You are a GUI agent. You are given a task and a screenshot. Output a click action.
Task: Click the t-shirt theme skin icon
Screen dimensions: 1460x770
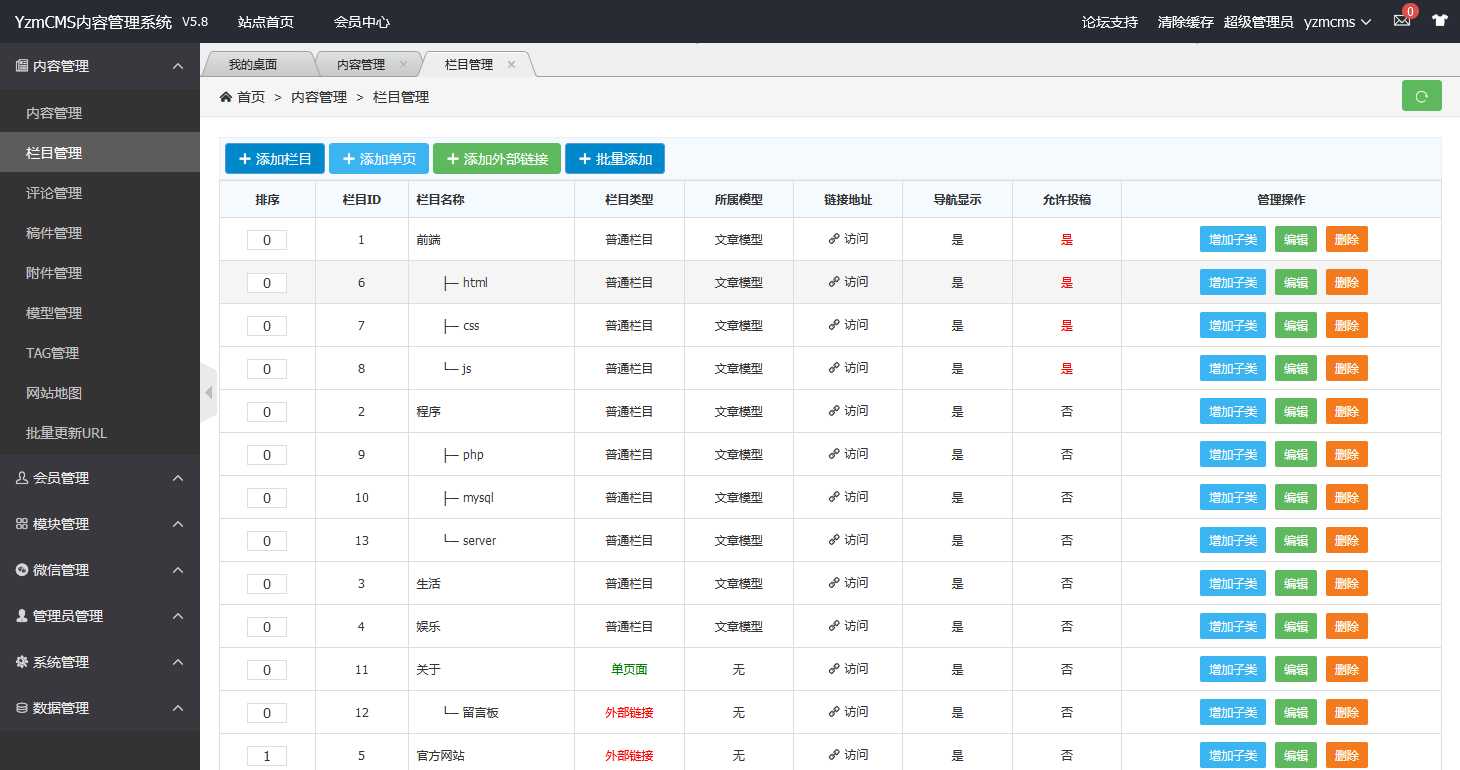pyautogui.click(x=1439, y=21)
